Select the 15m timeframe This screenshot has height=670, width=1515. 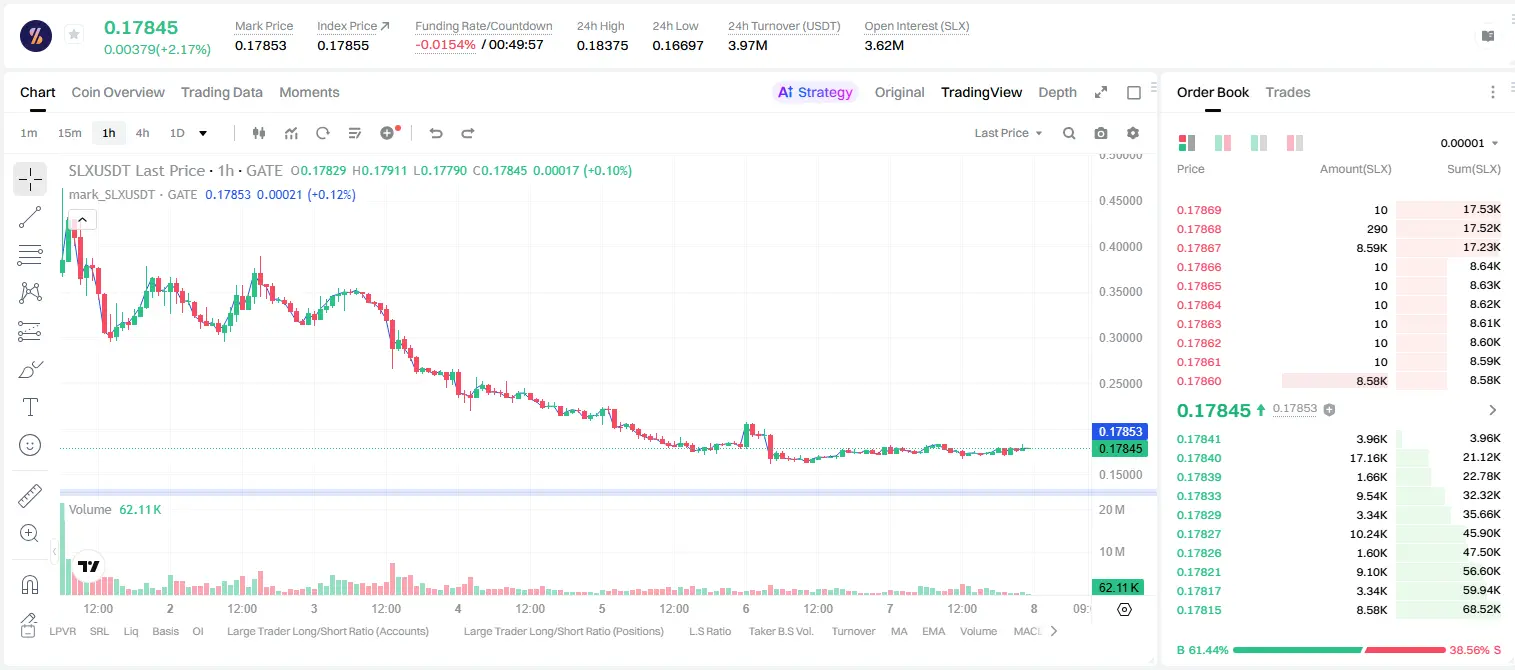pyautogui.click(x=69, y=133)
